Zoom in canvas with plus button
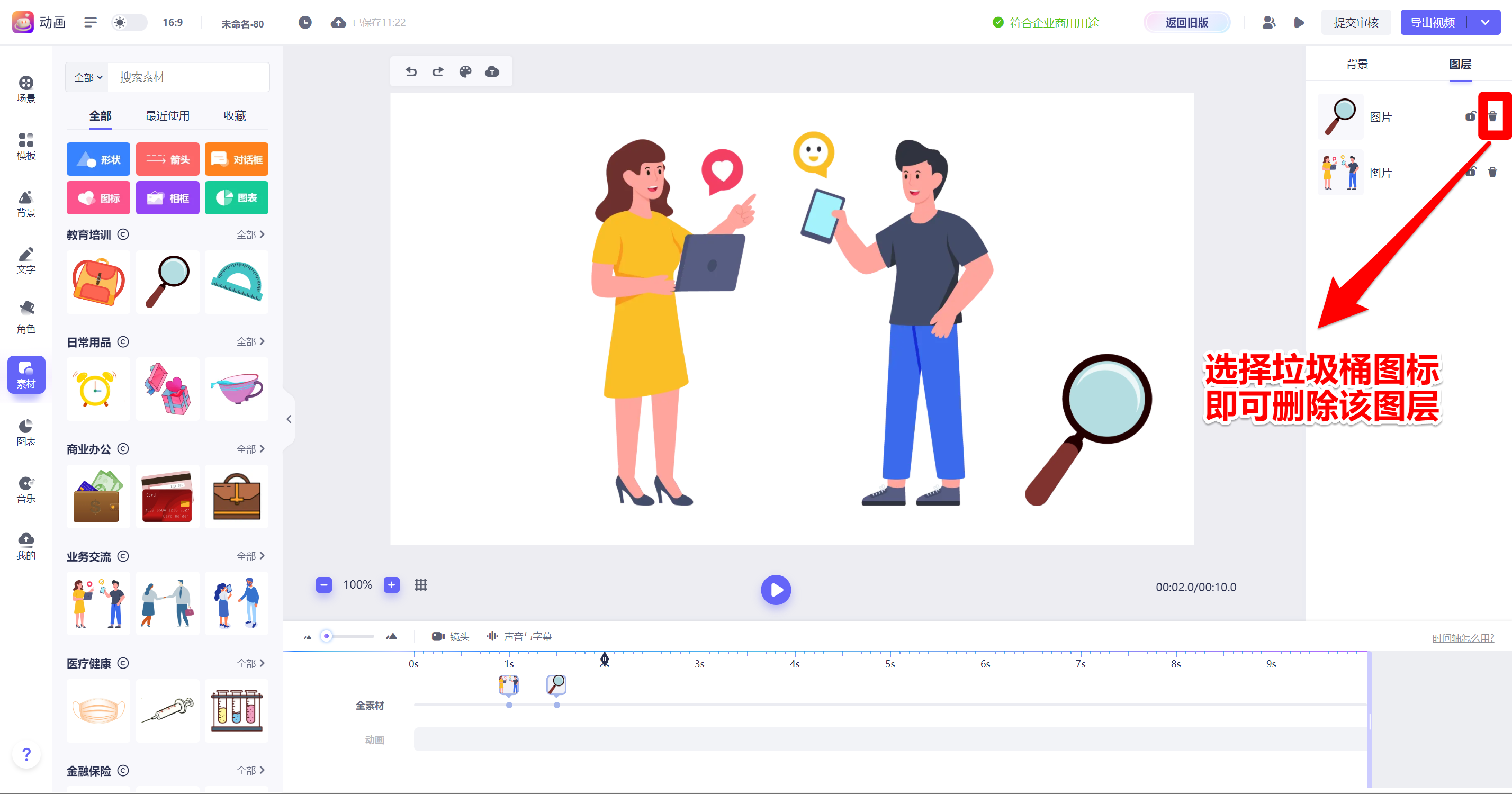This screenshot has width=1512, height=794. [392, 584]
